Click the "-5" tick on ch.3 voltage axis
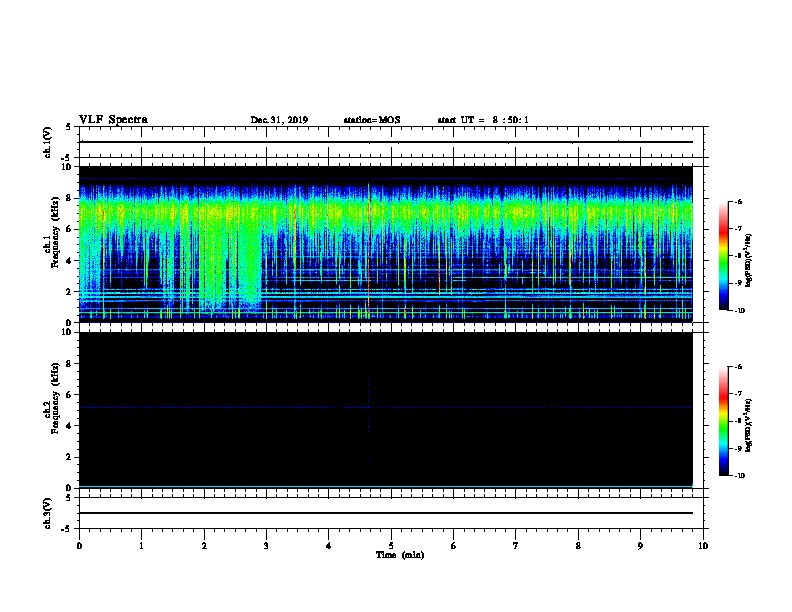Screen dimensions: 792x612 tap(68, 529)
